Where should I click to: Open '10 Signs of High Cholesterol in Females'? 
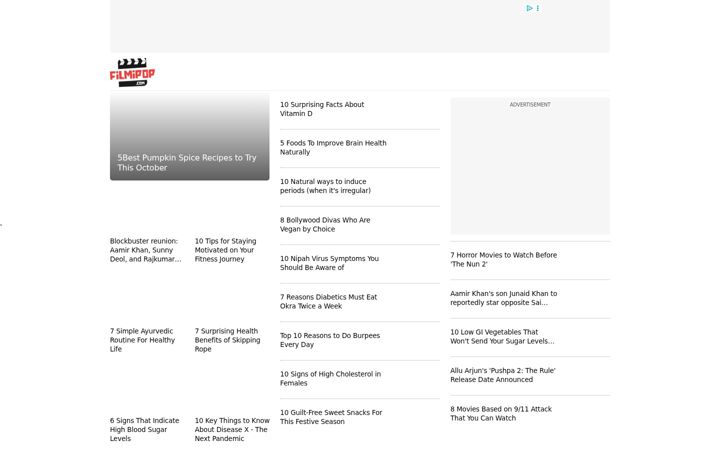point(330,378)
